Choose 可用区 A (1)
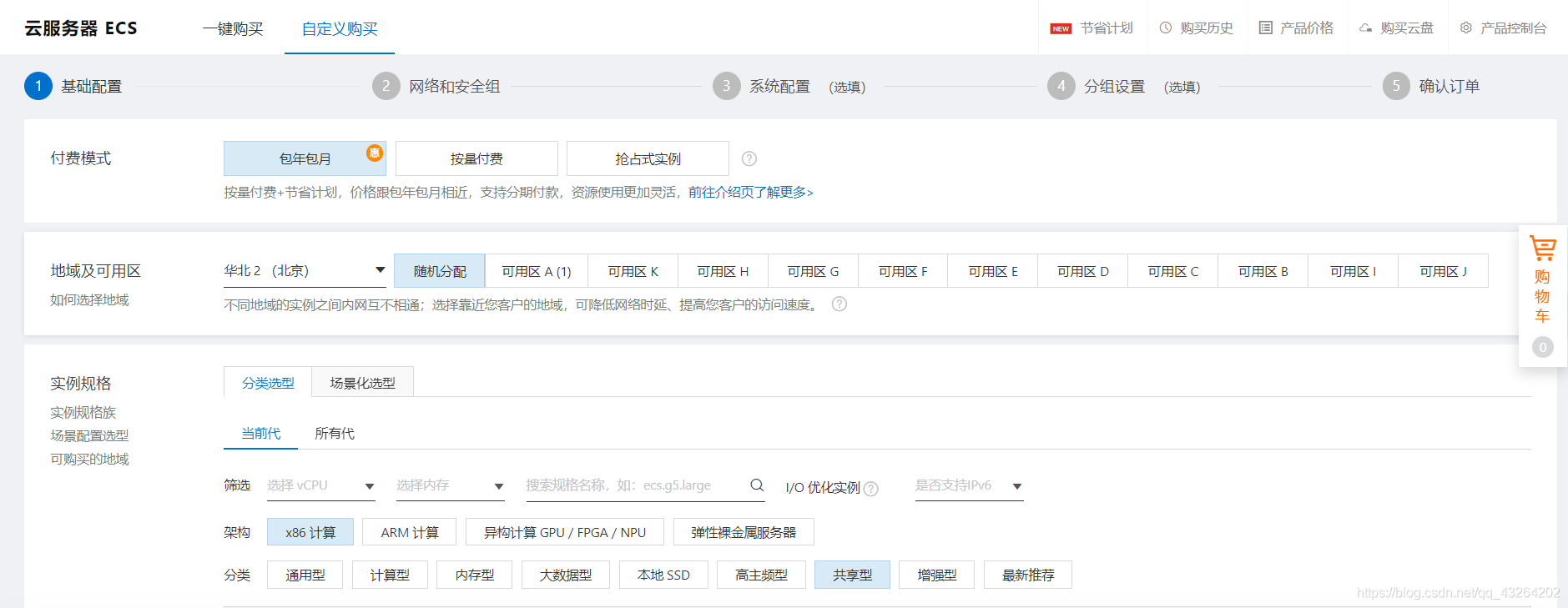This screenshot has width=1568, height=608. (x=537, y=271)
